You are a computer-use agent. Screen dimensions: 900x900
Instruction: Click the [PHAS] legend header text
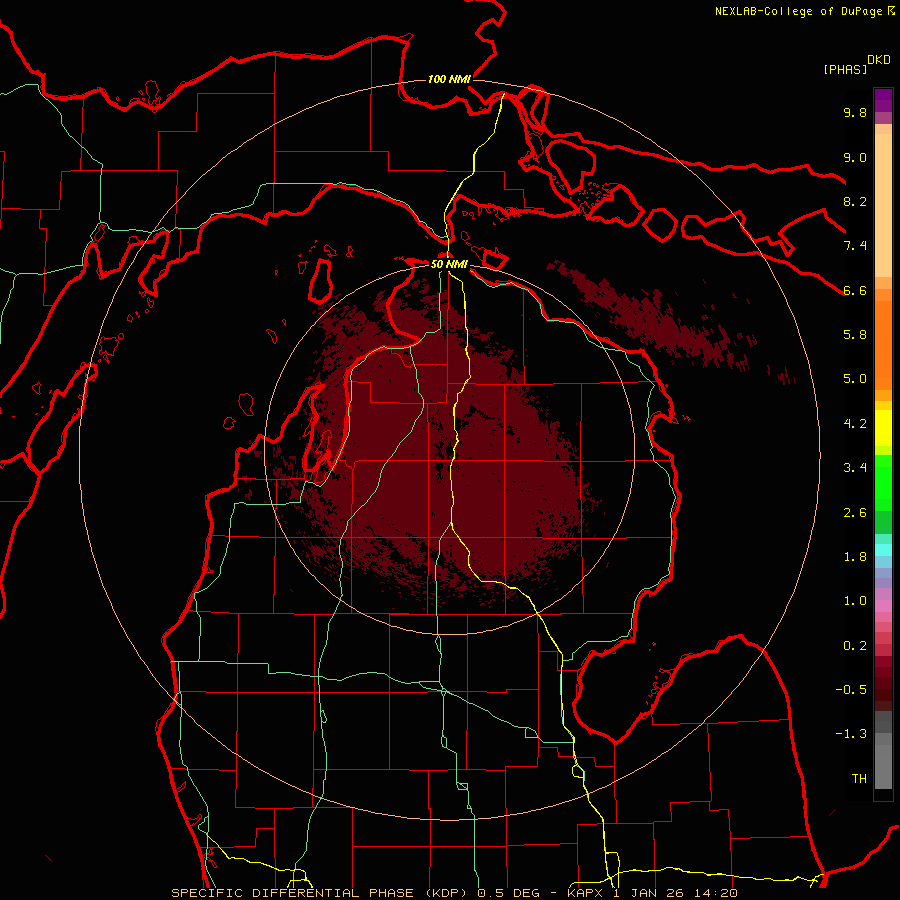(x=845, y=69)
